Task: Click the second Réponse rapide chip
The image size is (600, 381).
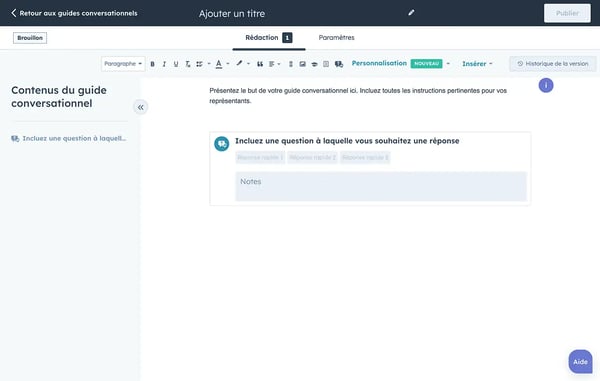Action: pyautogui.click(x=312, y=158)
